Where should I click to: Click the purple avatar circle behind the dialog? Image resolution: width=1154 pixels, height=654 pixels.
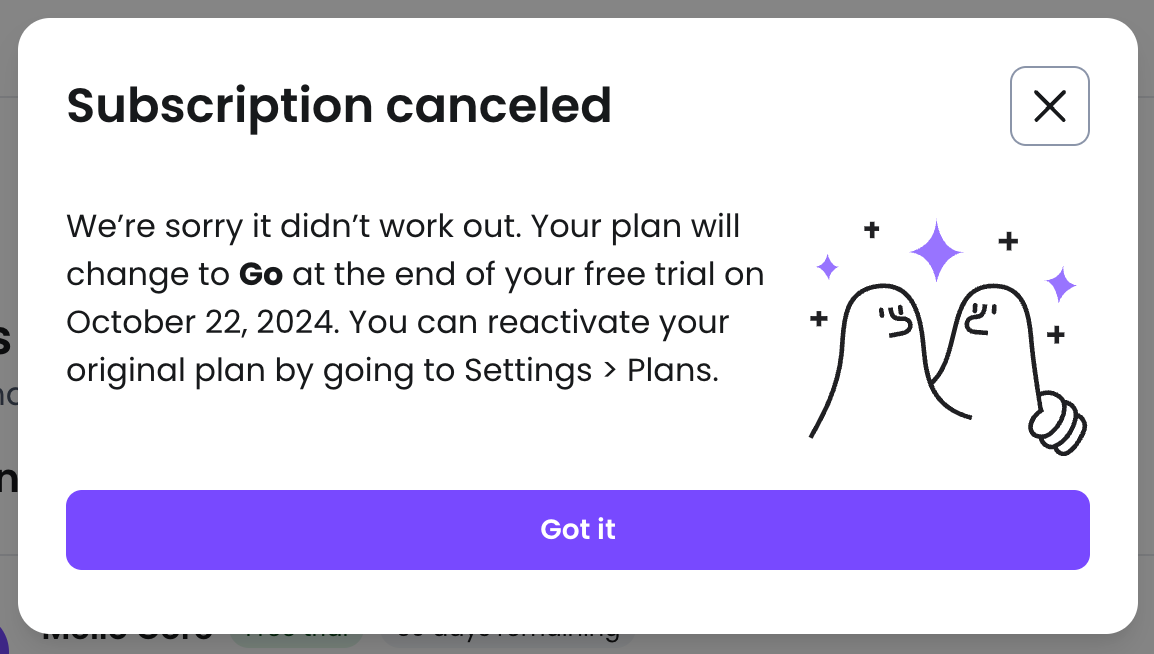tap(4, 640)
